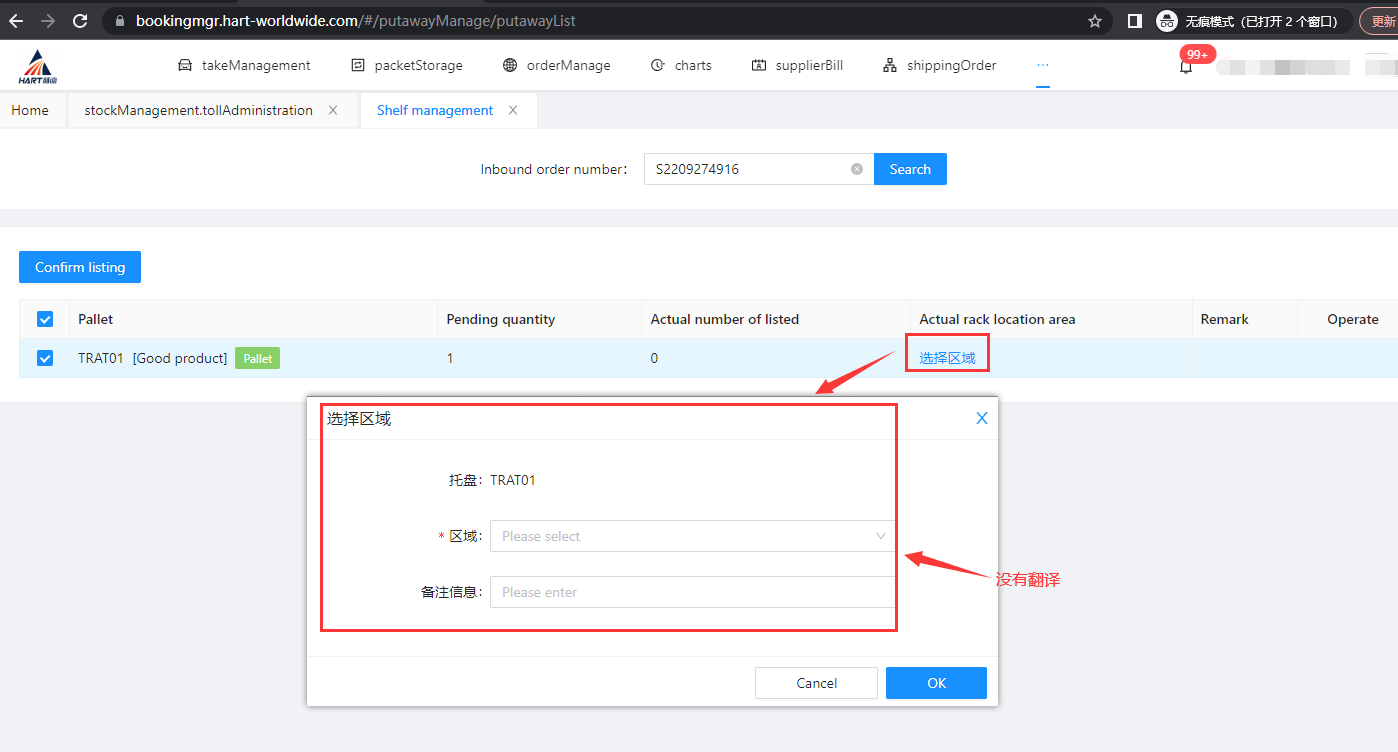Toggle the select-all checkbox in table header
Image resolution: width=1398 pixels, height=752 pixels.
click(x=45, y=319)
